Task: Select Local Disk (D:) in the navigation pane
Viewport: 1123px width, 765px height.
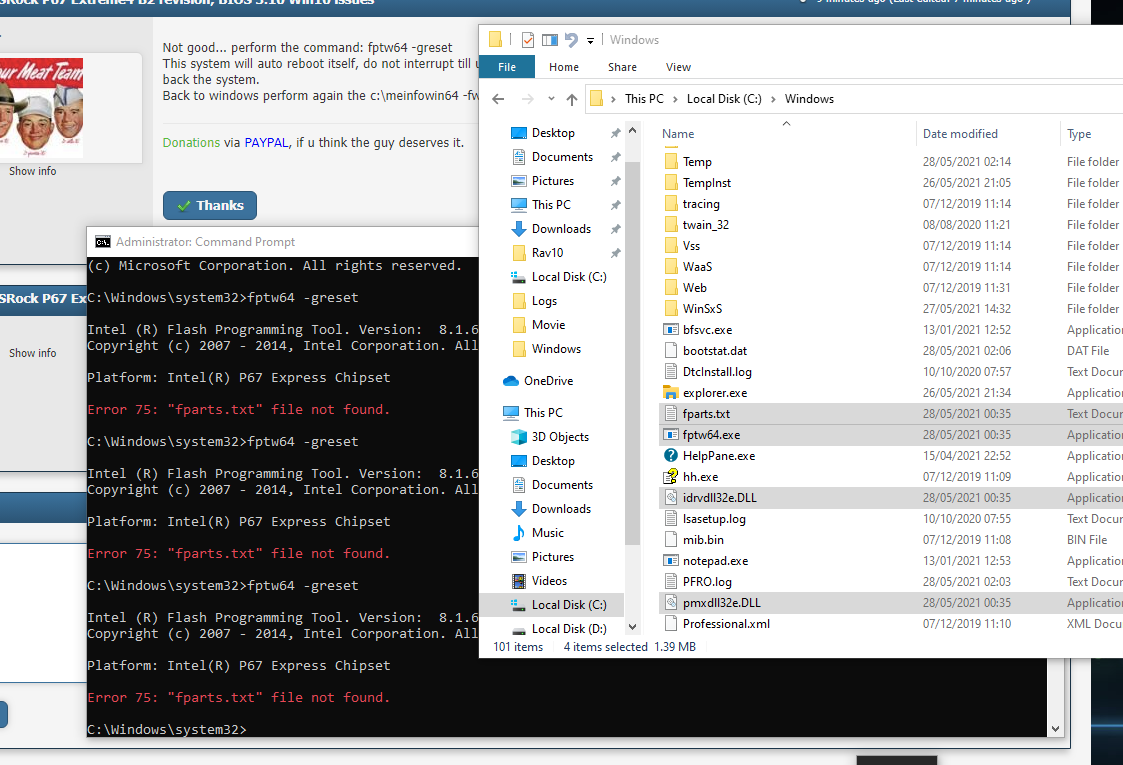Action: pyautogui.click(x=568, y=629)
